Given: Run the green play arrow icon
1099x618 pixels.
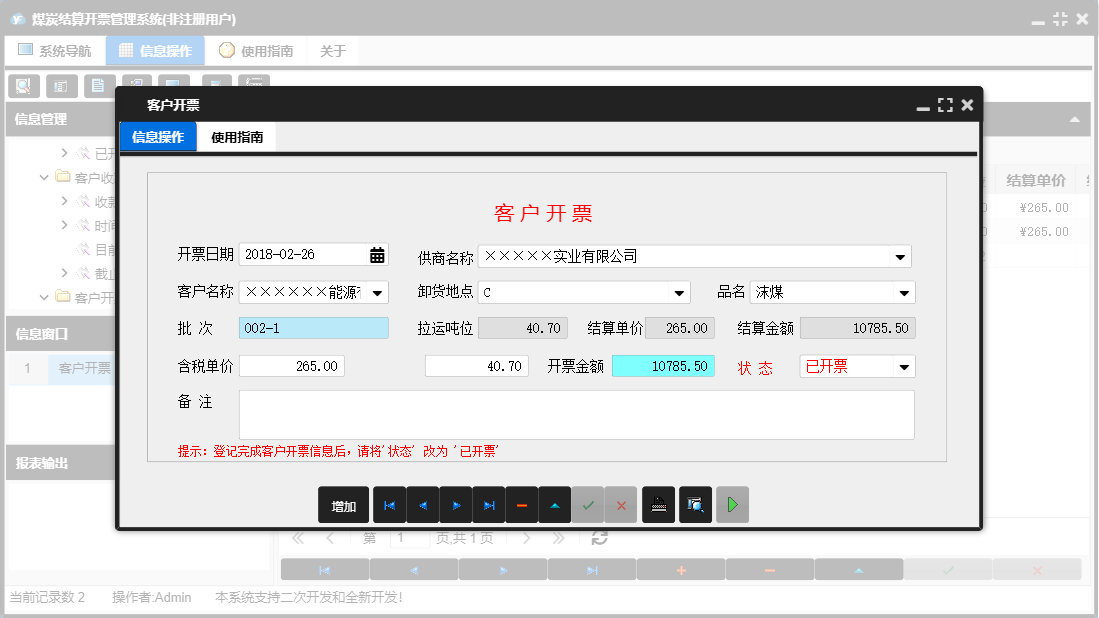Looking at the screenshot, I should (x=731, y=505).
